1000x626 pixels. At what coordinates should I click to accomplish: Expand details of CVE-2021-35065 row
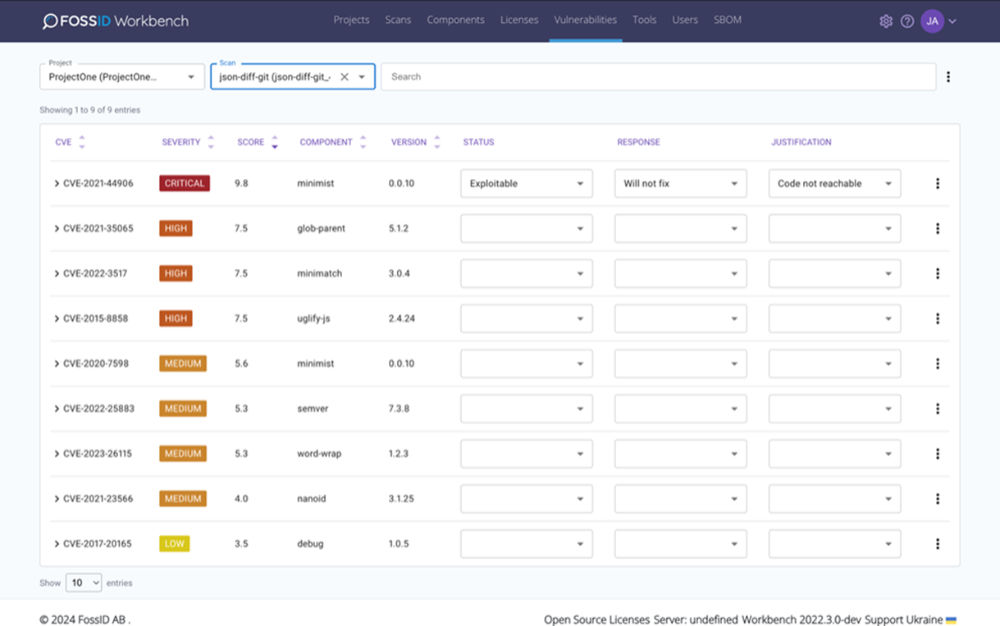click(x=57, y=228)
